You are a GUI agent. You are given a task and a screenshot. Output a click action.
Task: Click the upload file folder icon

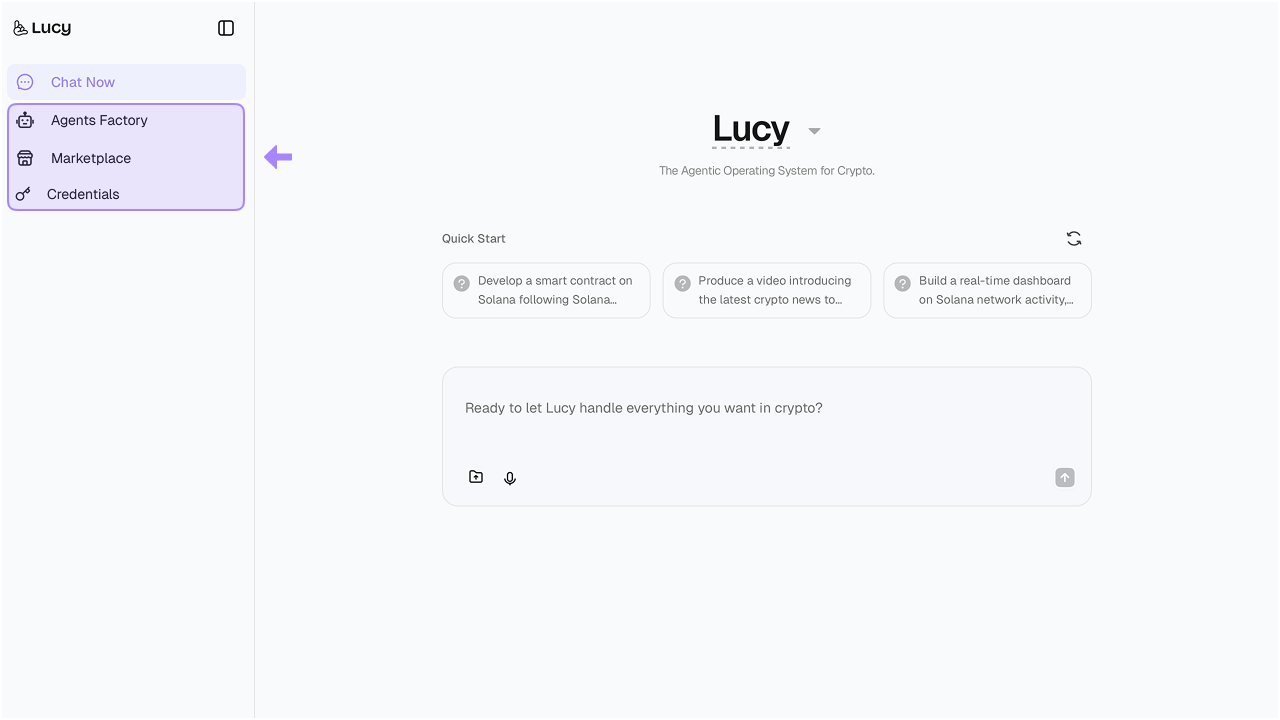point(476,477)
